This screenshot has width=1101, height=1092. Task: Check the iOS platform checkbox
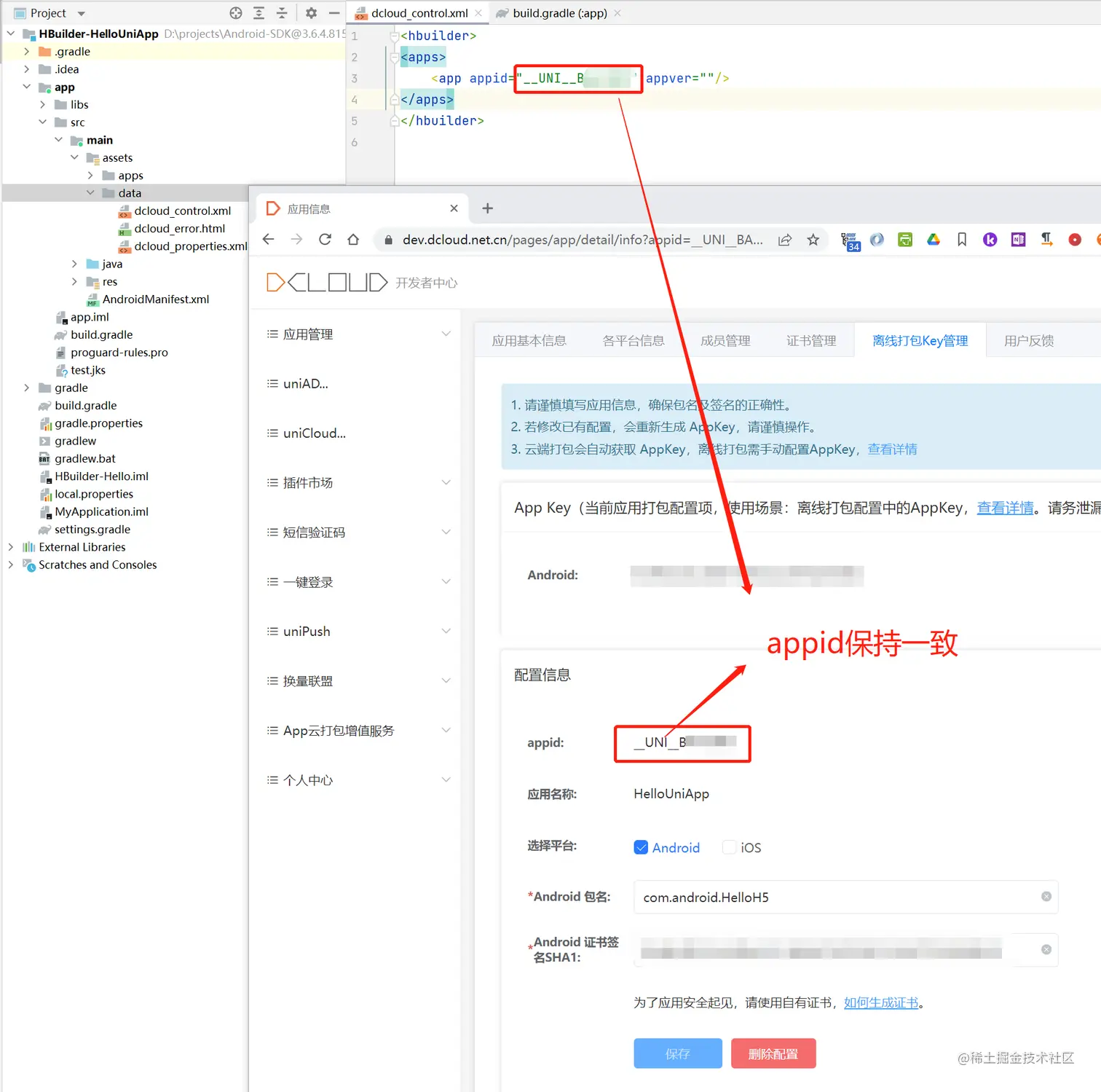point(729,847)
